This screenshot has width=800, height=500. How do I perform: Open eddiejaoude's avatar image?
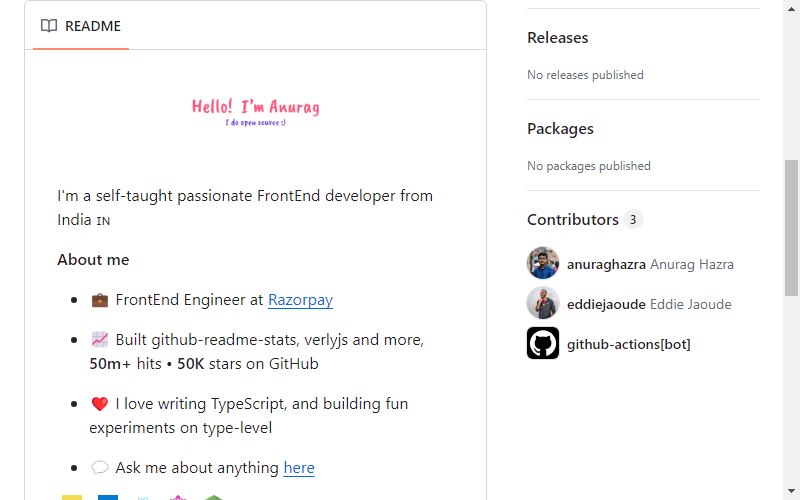point(543,303)
